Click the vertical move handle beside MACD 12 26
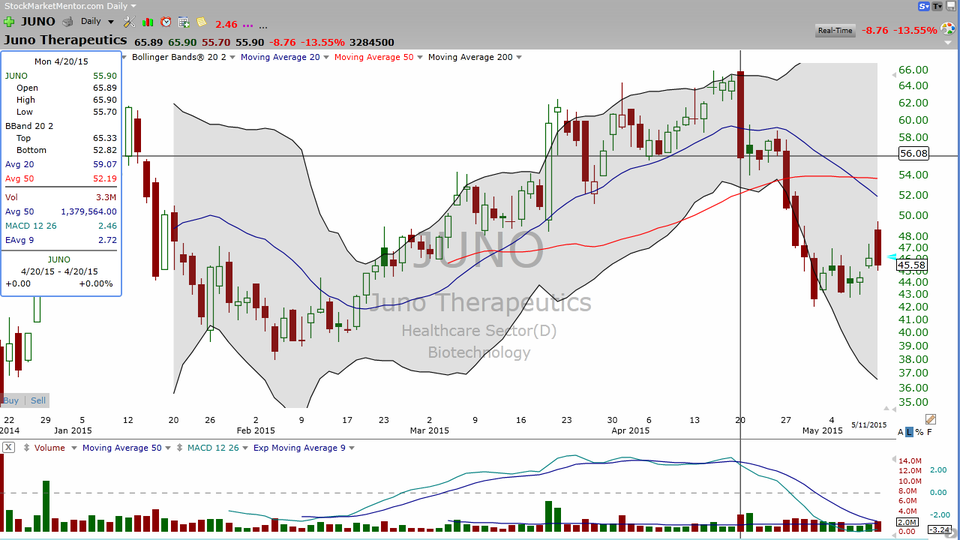The image size is (960, 540). tap(179, 448)
